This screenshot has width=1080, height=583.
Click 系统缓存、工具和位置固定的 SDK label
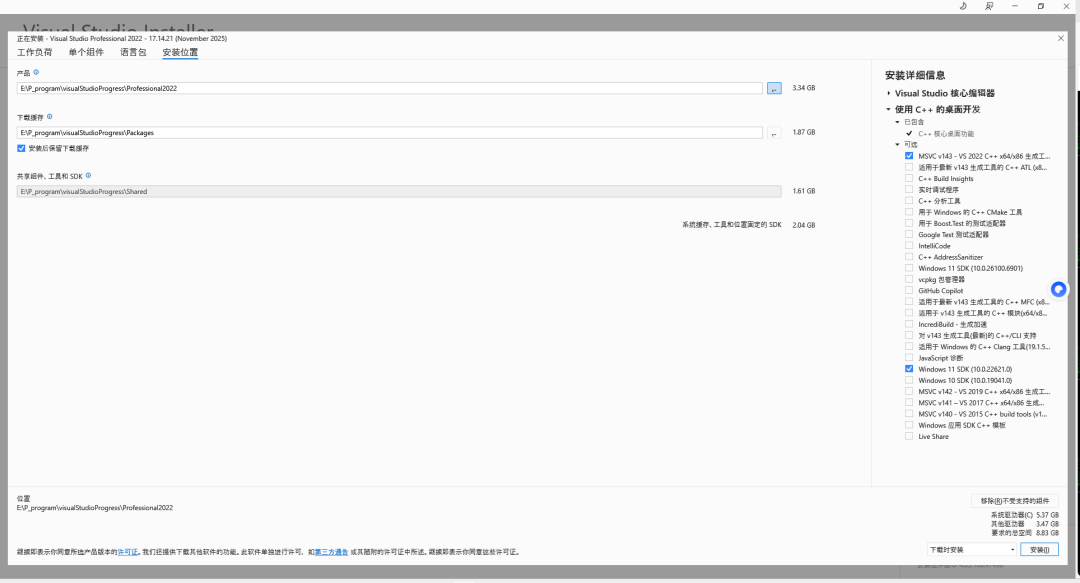tap(731, 225)
